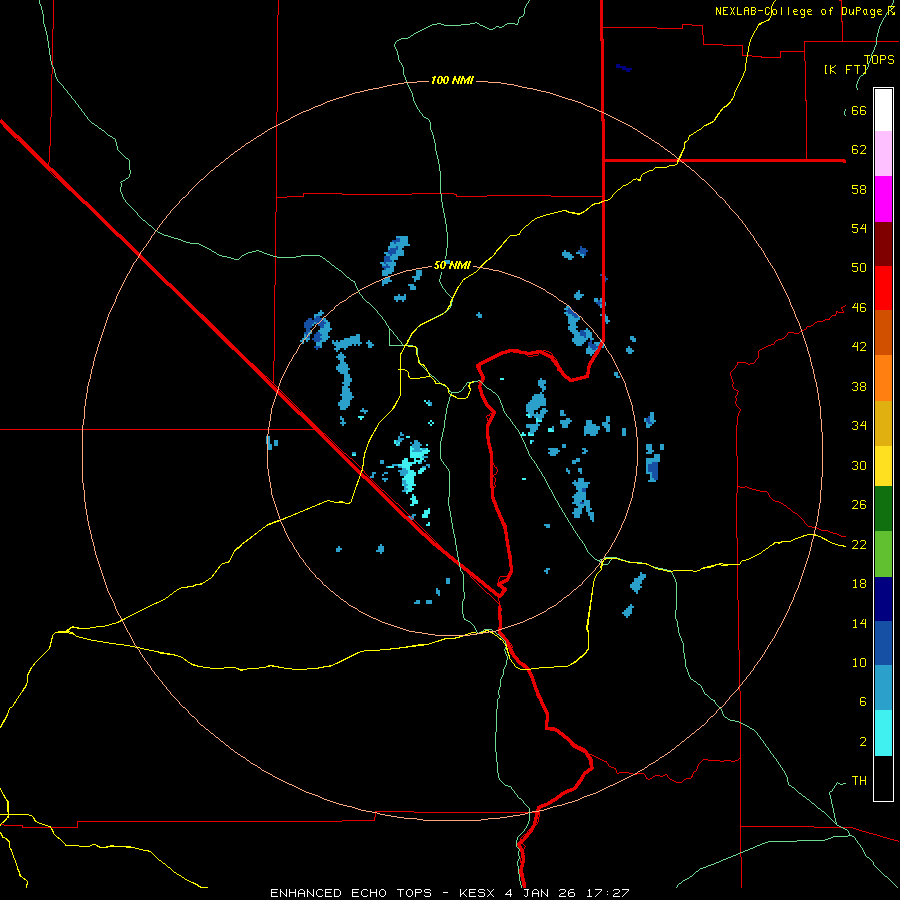Click the 'ENHANCED ECHO TOPS' product caption

tap(351, 893)
